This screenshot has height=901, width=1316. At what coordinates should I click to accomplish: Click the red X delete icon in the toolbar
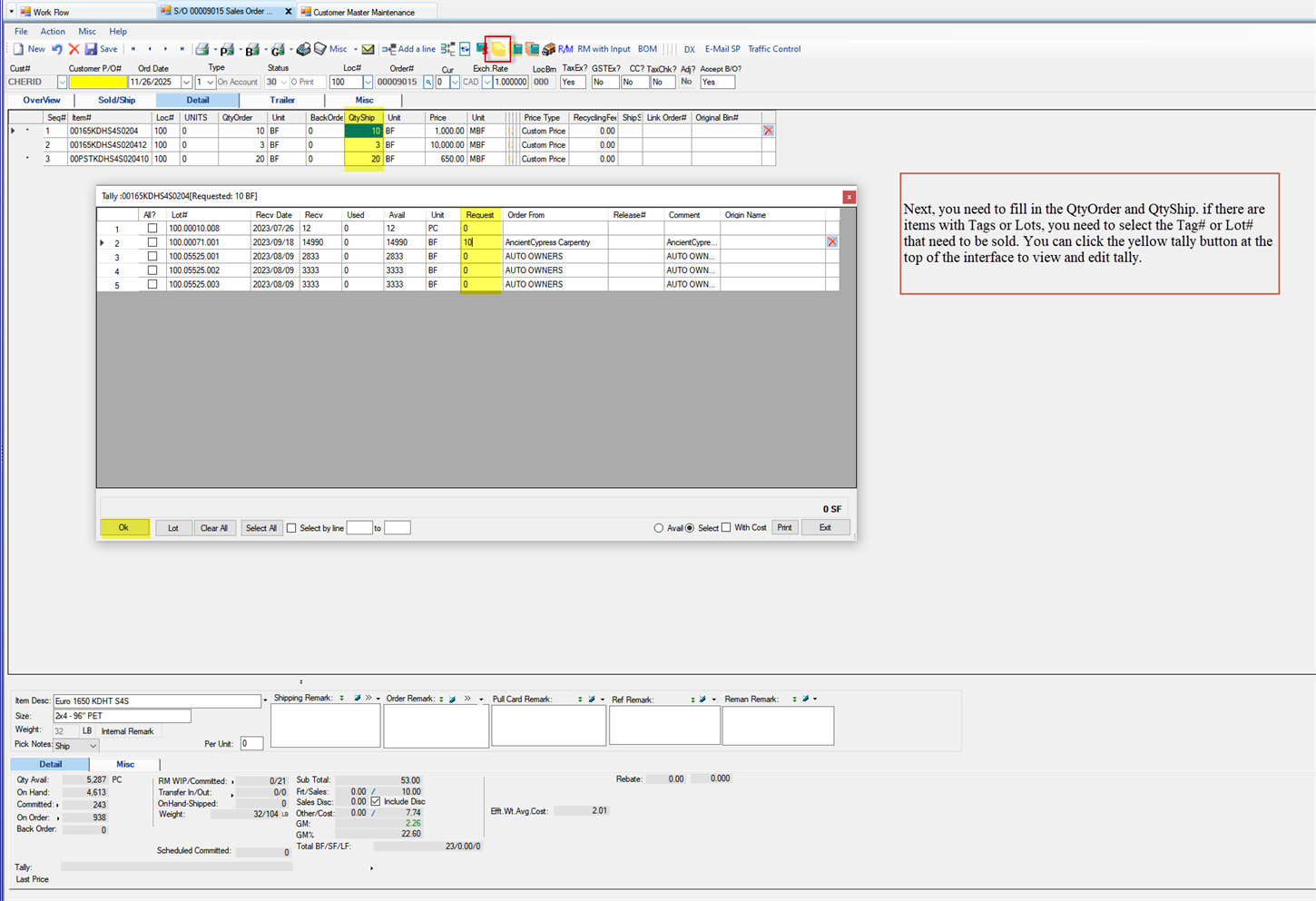point(74,49)
